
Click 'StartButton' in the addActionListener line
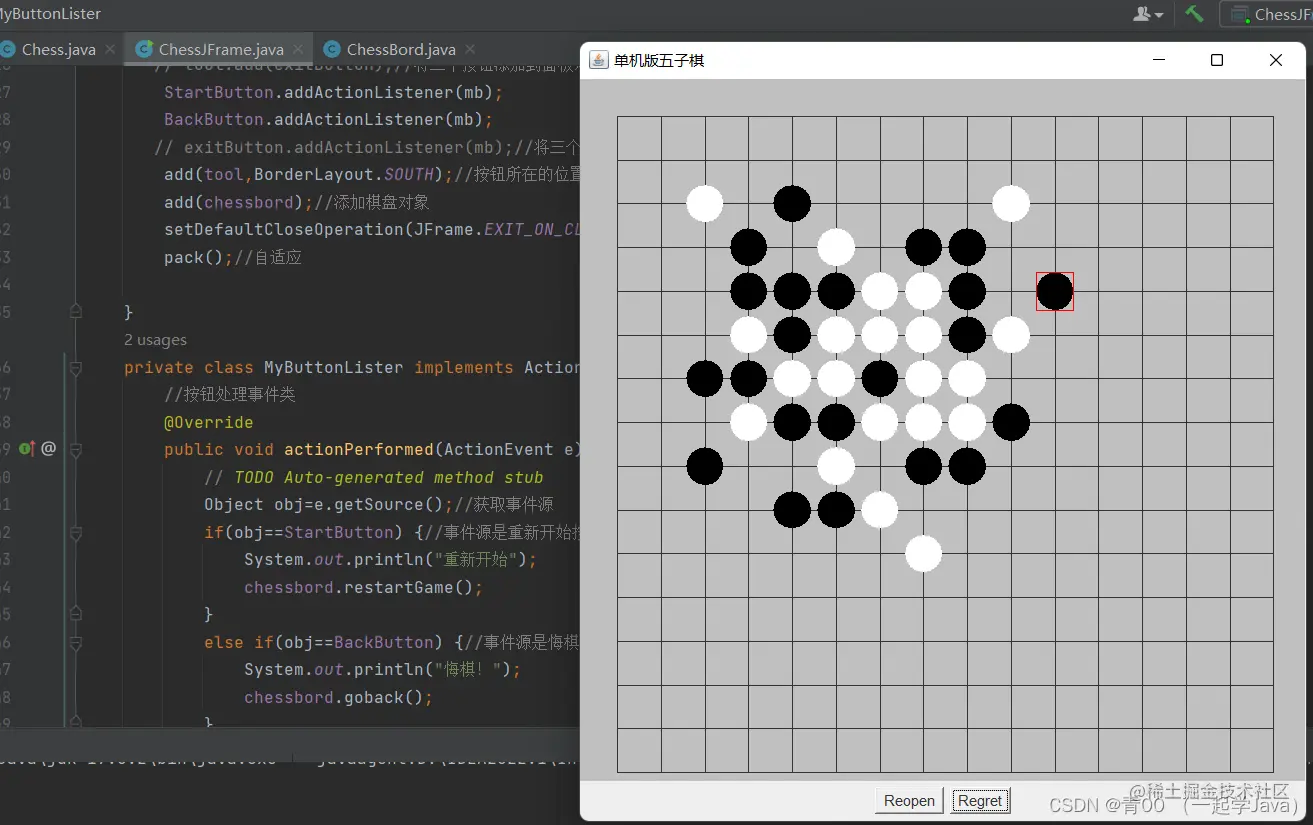point(219,92)
